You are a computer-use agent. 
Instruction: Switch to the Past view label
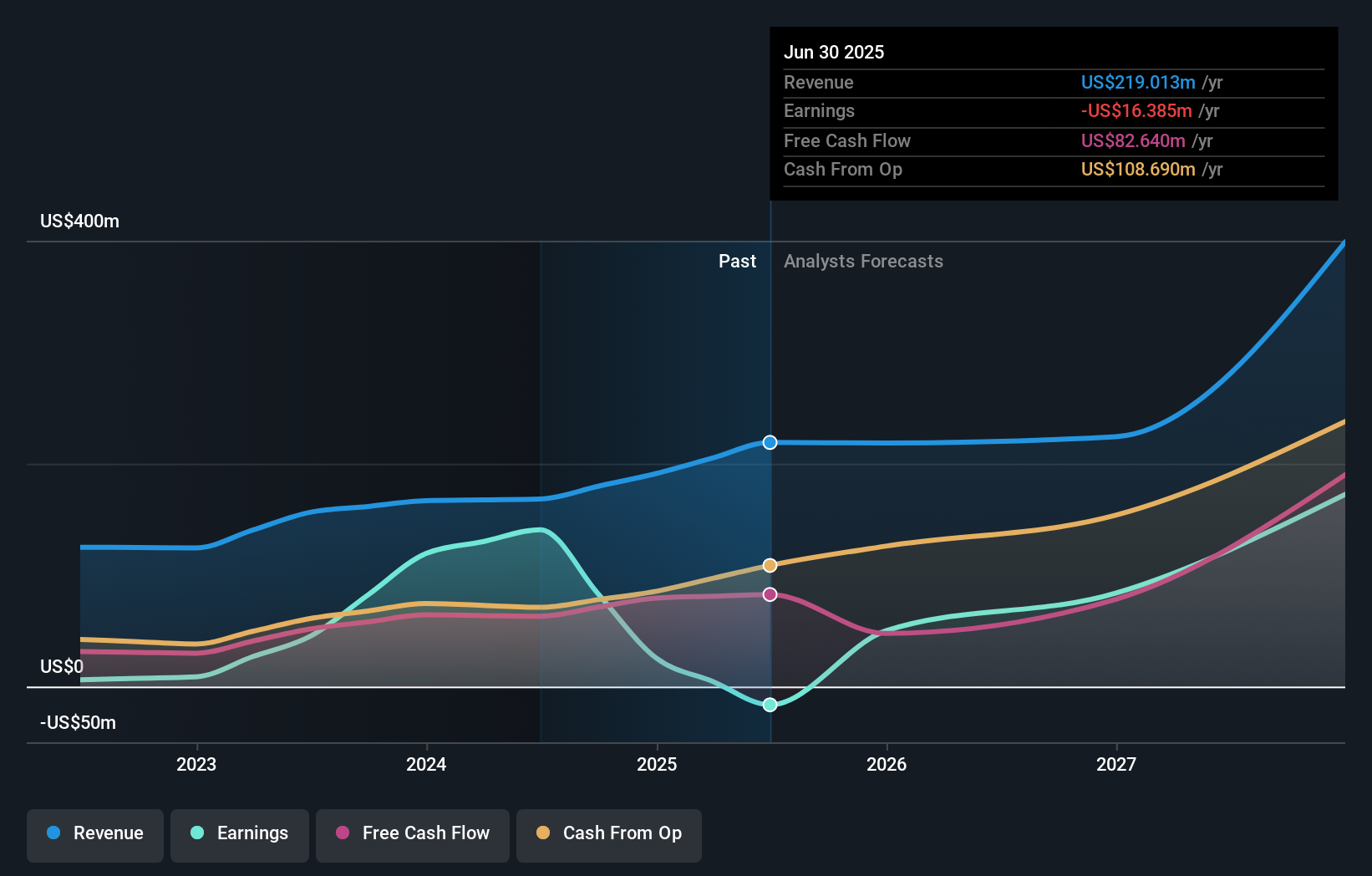point(736,262)
